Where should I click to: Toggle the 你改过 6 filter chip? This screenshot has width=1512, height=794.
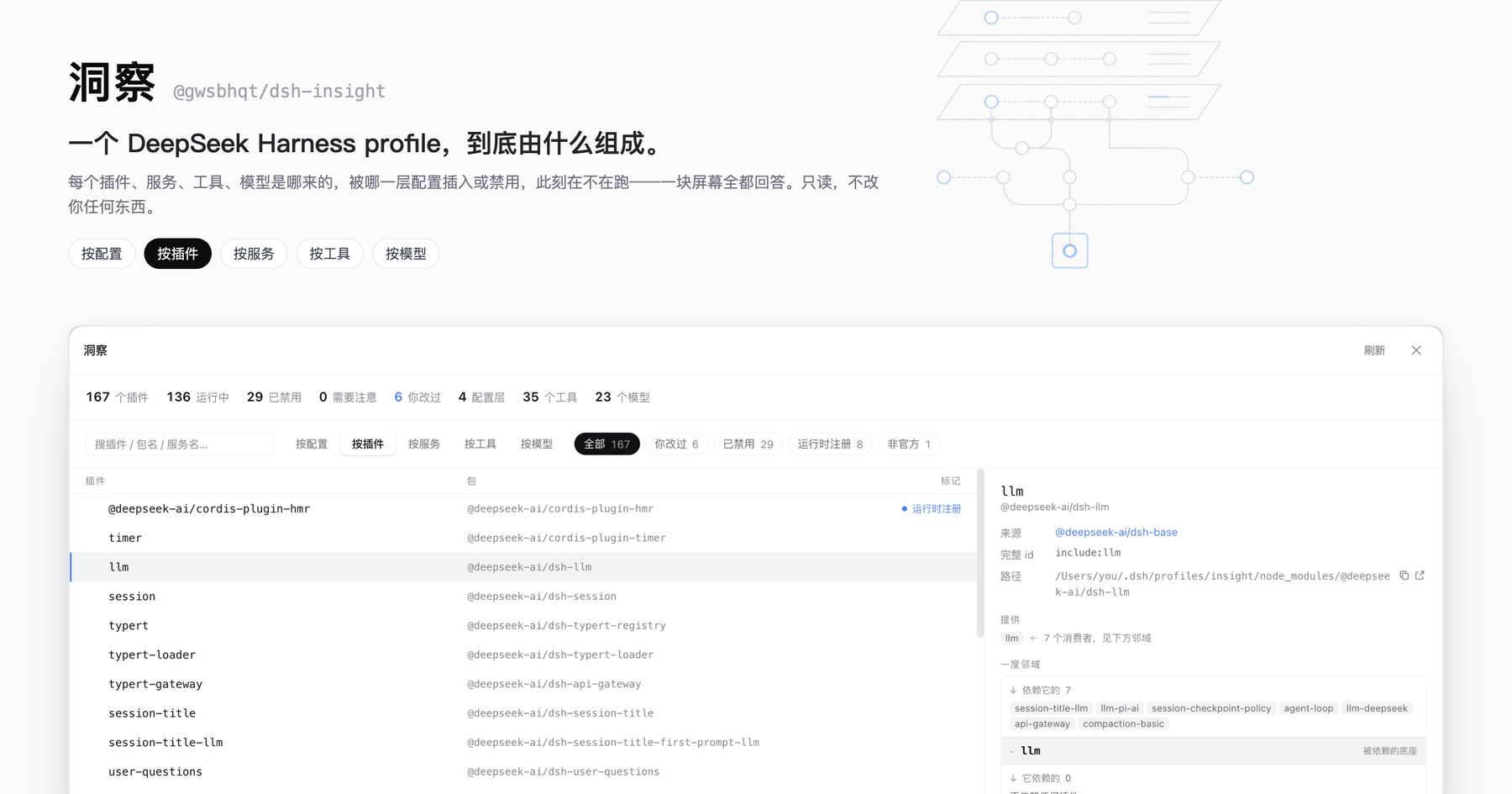point(676,444)
